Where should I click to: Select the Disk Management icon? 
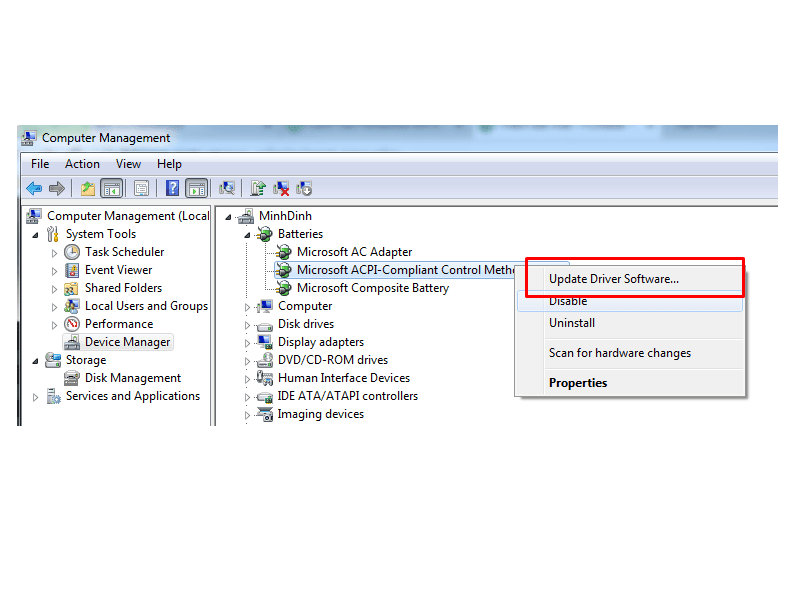coord(71,378)
